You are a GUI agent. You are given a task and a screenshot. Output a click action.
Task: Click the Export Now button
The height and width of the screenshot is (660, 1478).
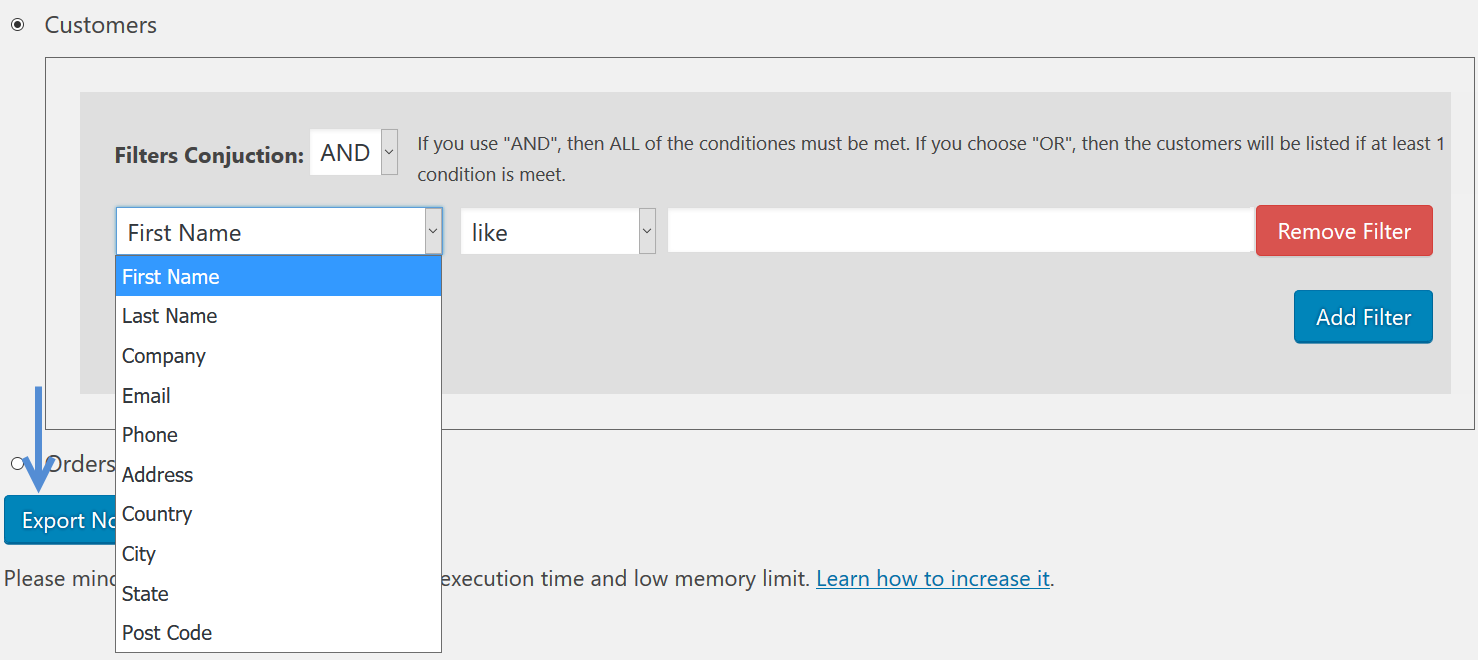pyautogui.click(x=60, y=520)
